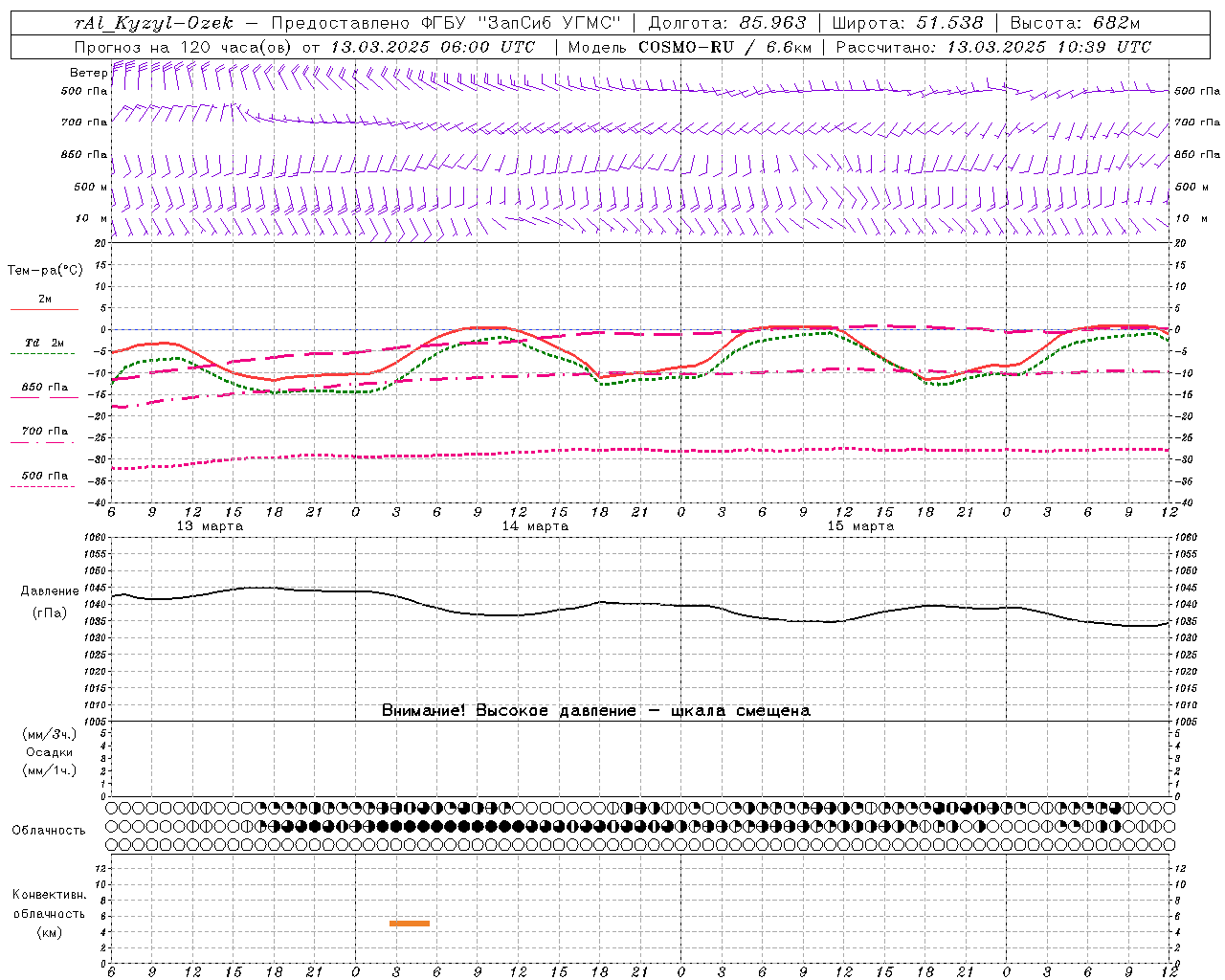
Task: Click the orange convective cloud bar
Action: 410,924
